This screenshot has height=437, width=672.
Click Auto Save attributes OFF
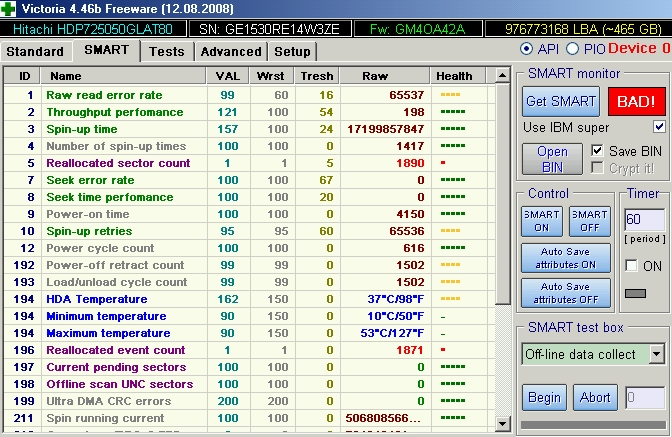tap(567, 292)
